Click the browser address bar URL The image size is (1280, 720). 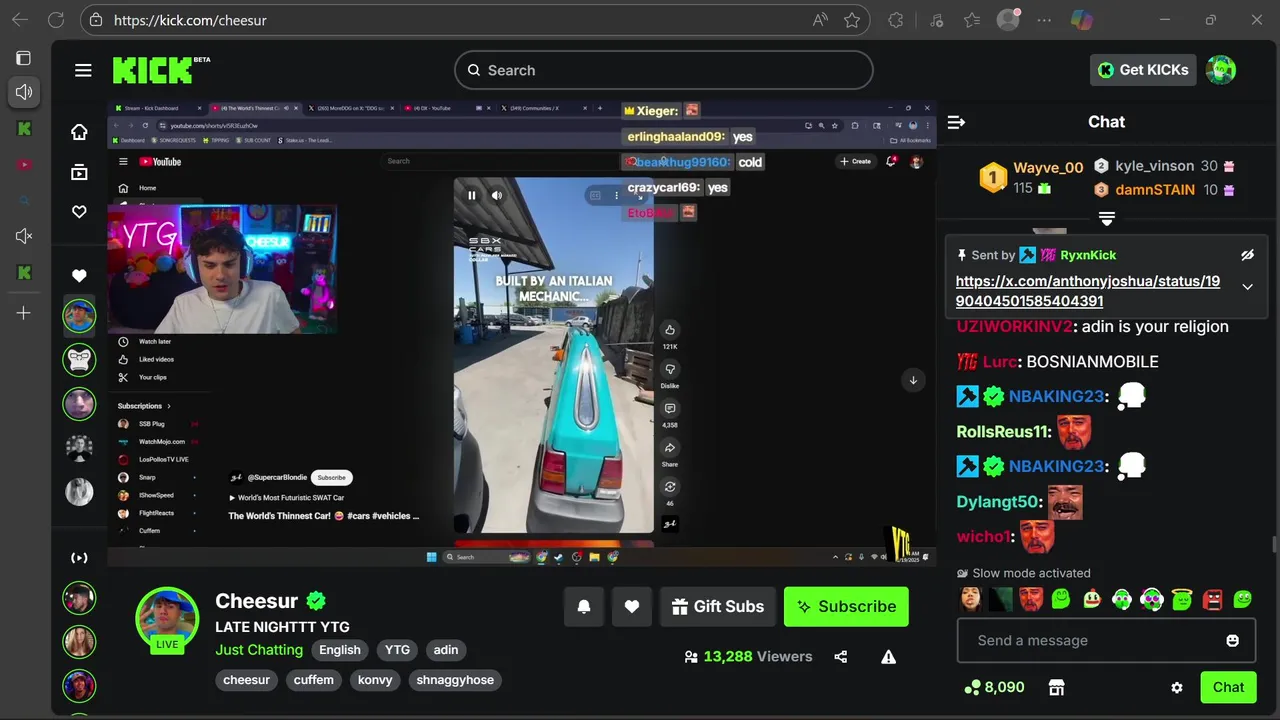click(190, 20)
